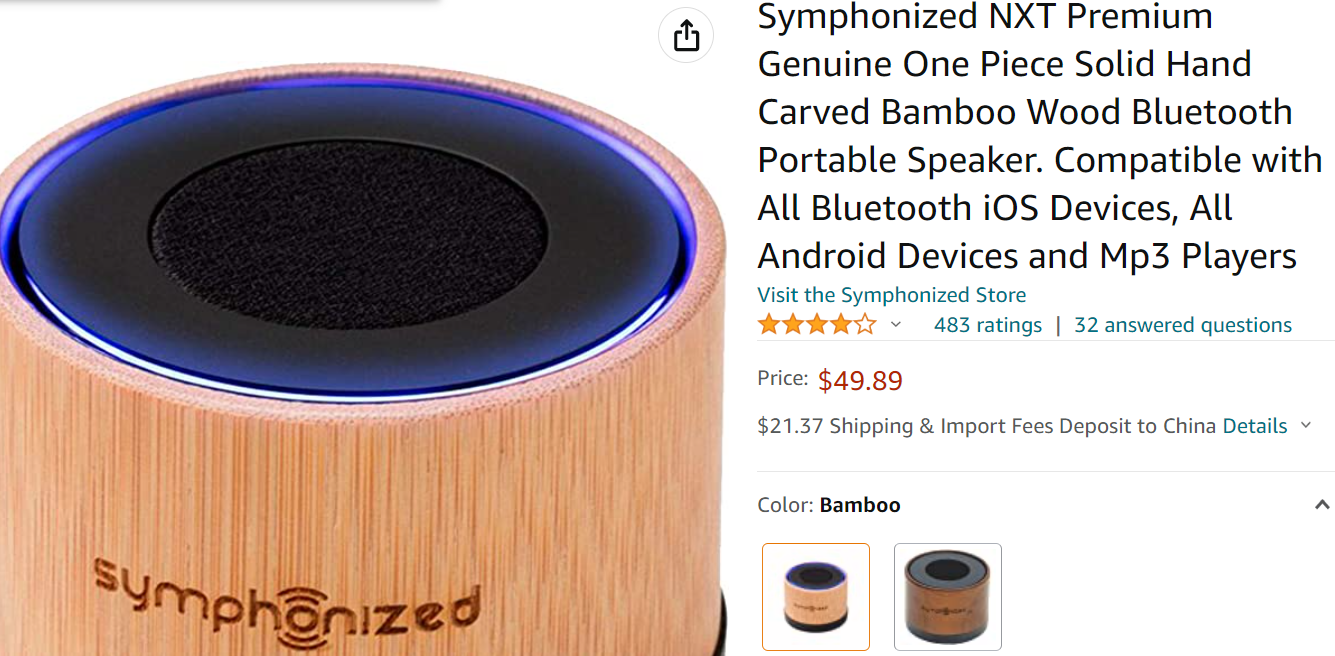Screen dimensions: 1335x656
Task: Open the 483 ratings link
Action: click(988, 325)
